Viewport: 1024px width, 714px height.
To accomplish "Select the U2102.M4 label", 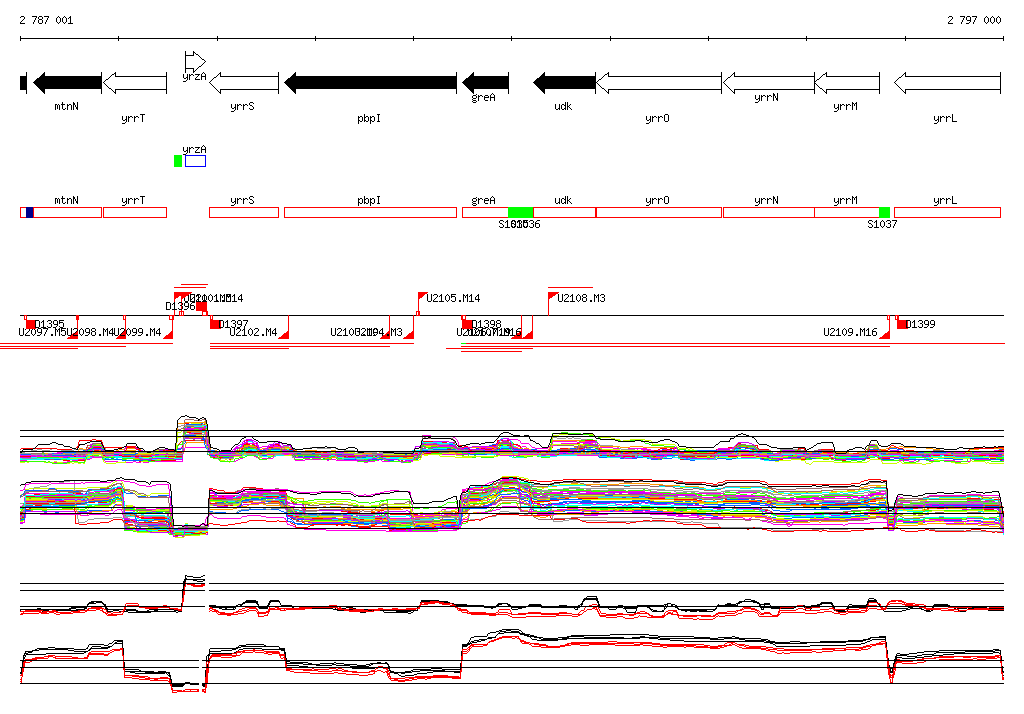I will (x=253, y=333).
